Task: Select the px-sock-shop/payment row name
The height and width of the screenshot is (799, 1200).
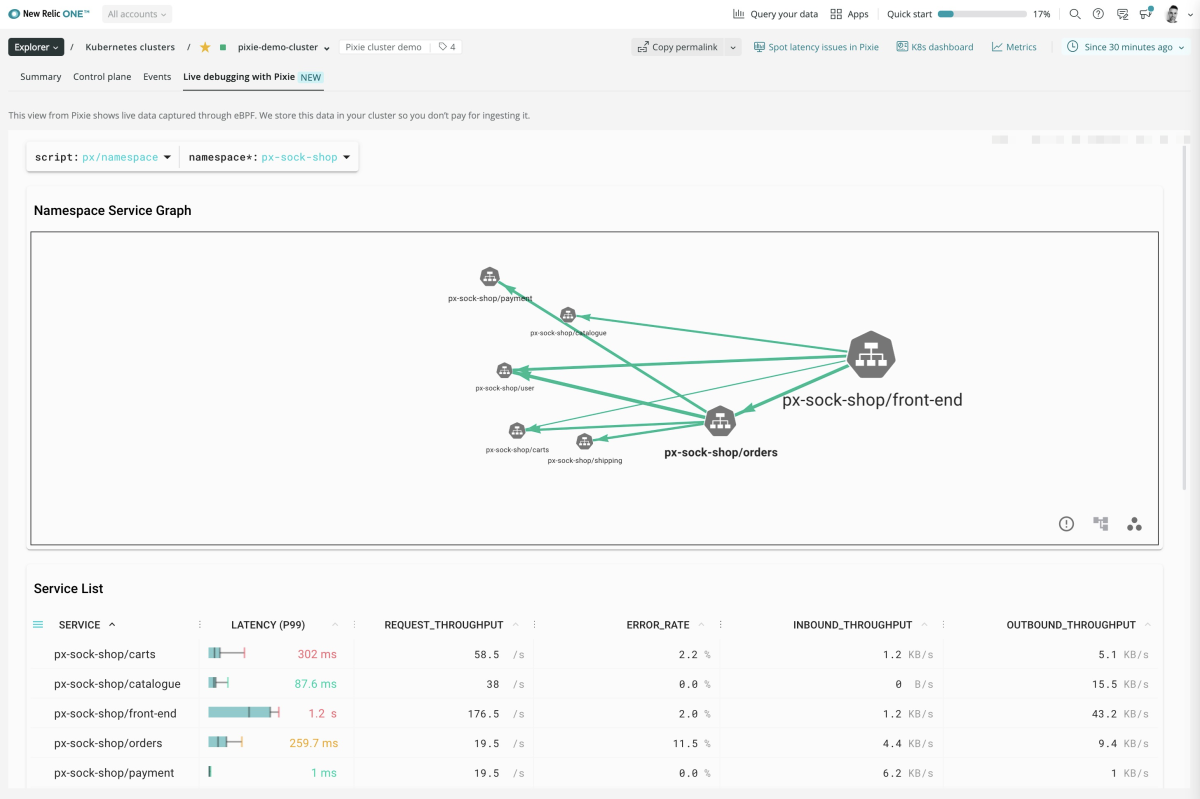Action: point(114,773)
